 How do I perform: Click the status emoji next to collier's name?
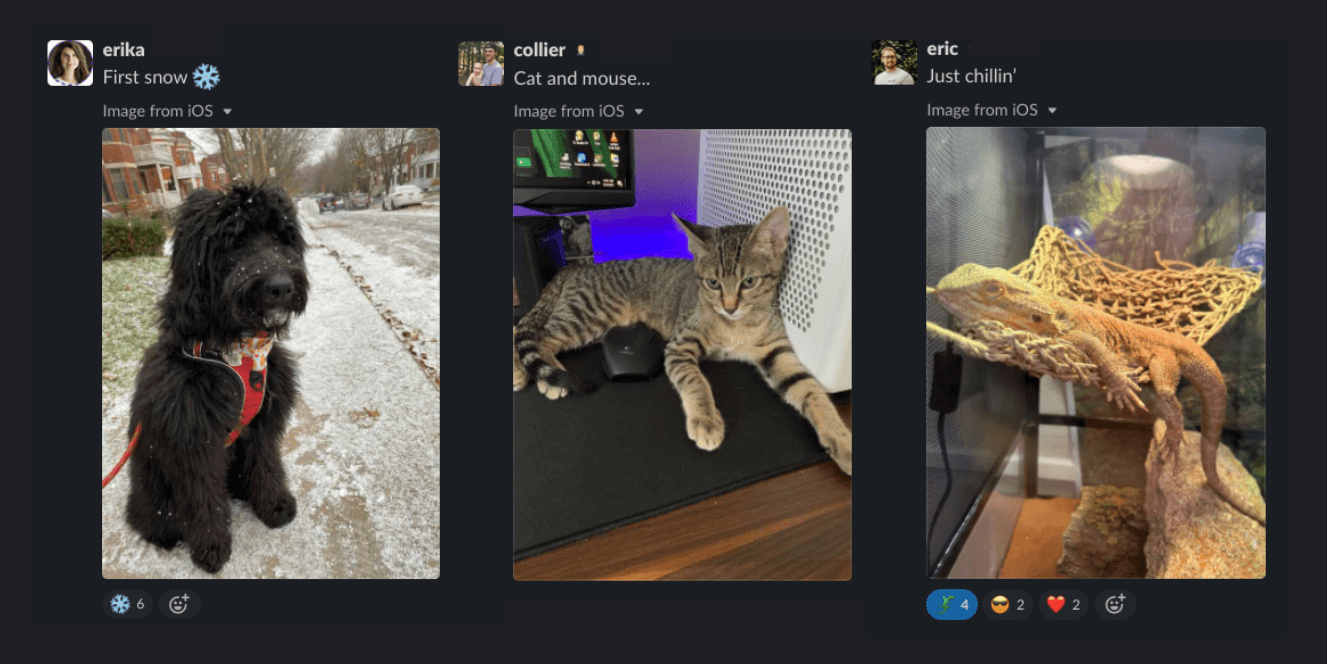click(x=580, y=50)
